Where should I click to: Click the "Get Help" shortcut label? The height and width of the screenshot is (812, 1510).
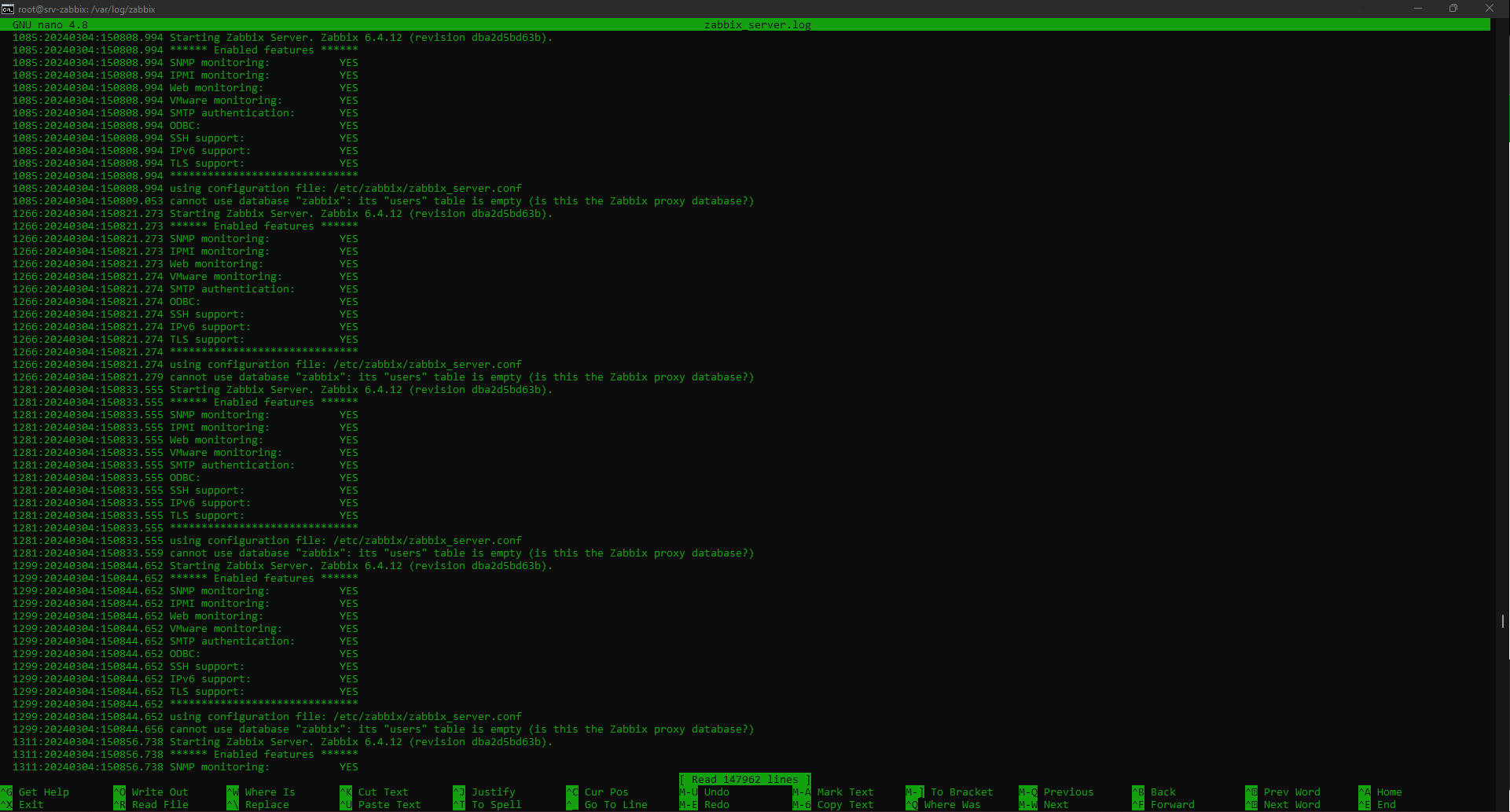click(44, 792)
